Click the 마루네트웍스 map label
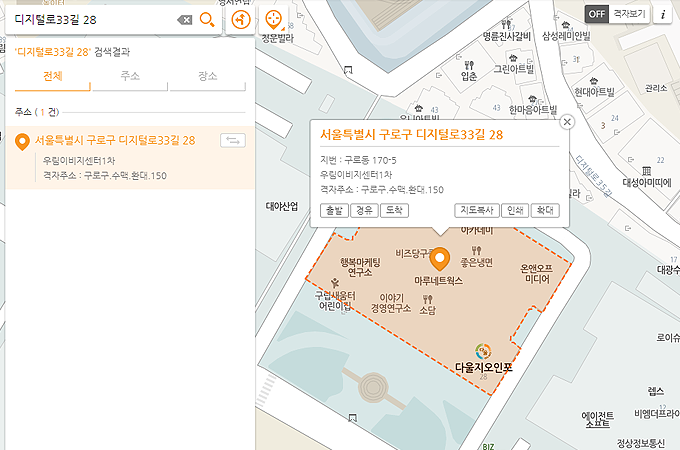The width and height of the screenshot is (680, 450). coord(438,281)
